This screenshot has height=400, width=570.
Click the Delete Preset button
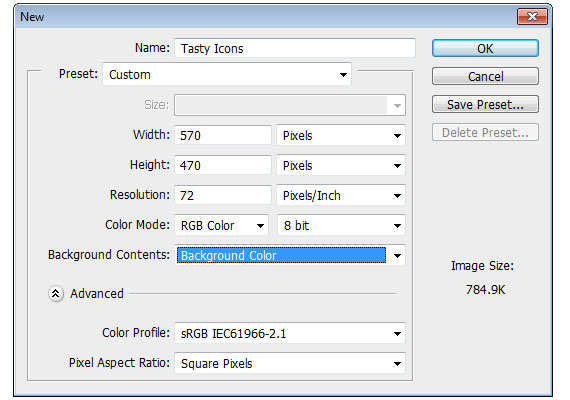[485, 132]
